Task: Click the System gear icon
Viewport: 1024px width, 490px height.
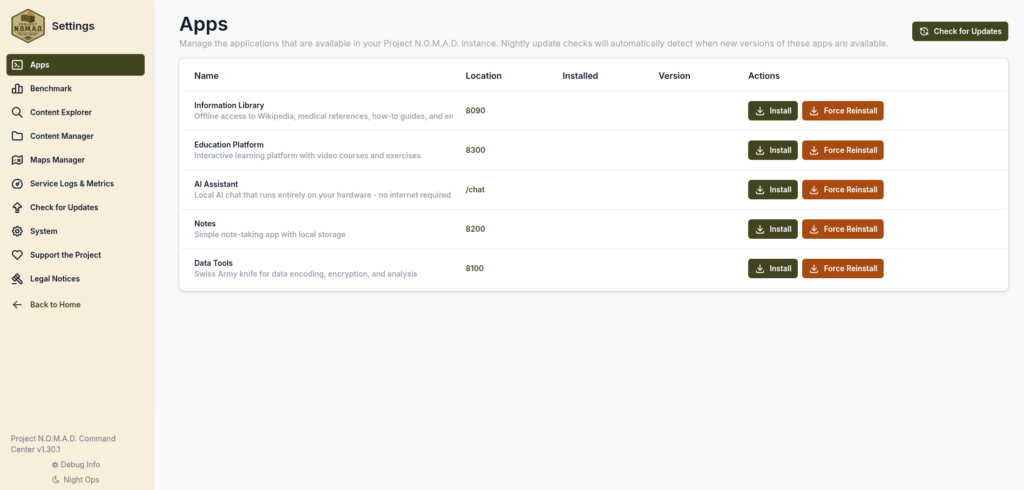Action: coord(18,231)
